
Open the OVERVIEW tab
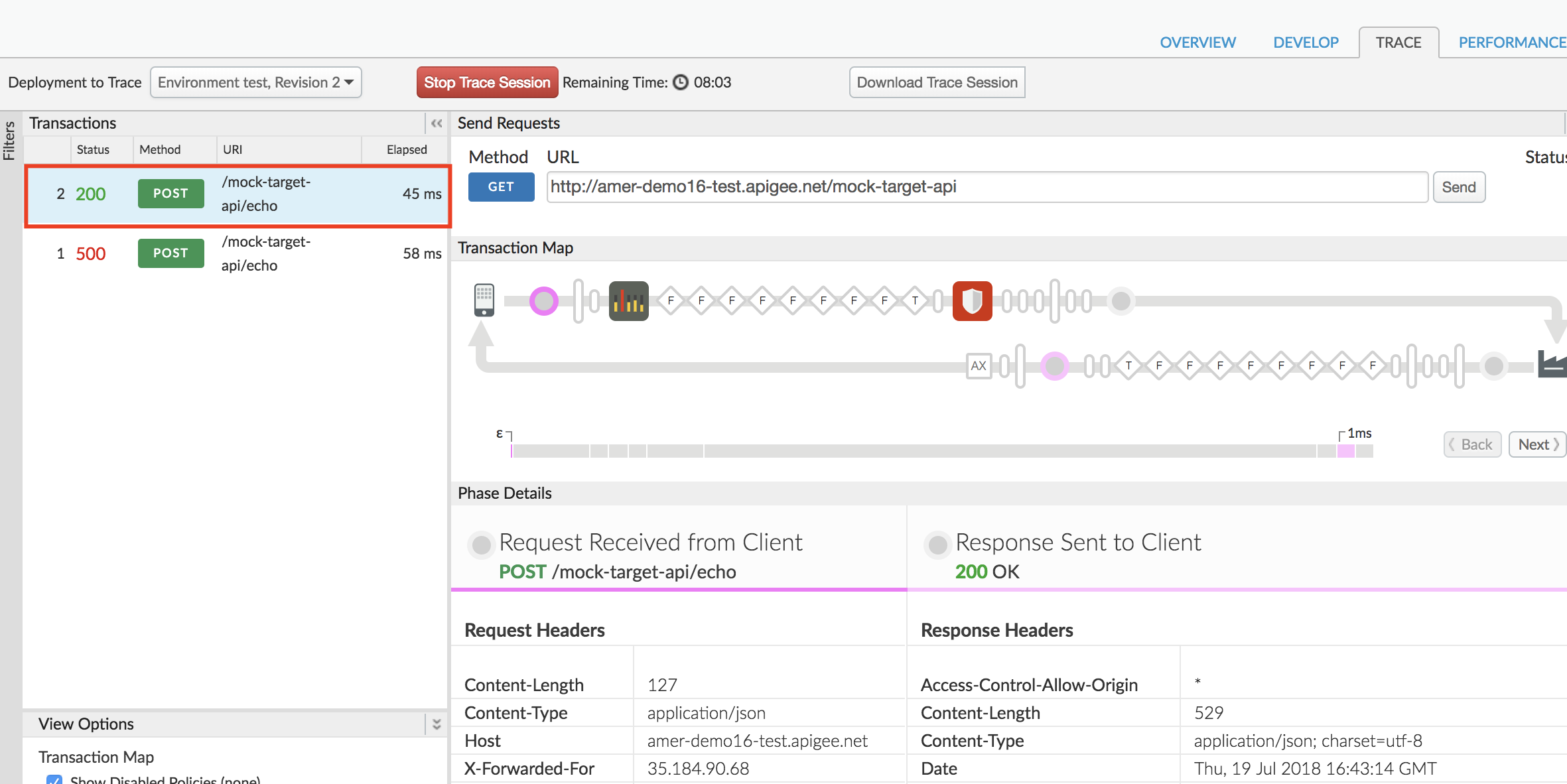pos(1197,42)
